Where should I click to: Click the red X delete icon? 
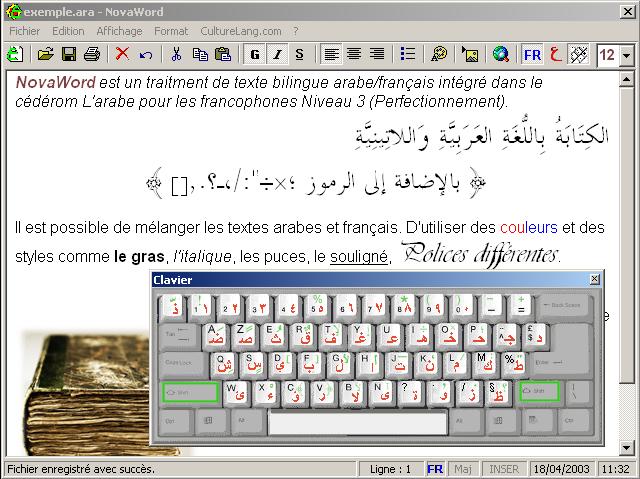(123, 54)
